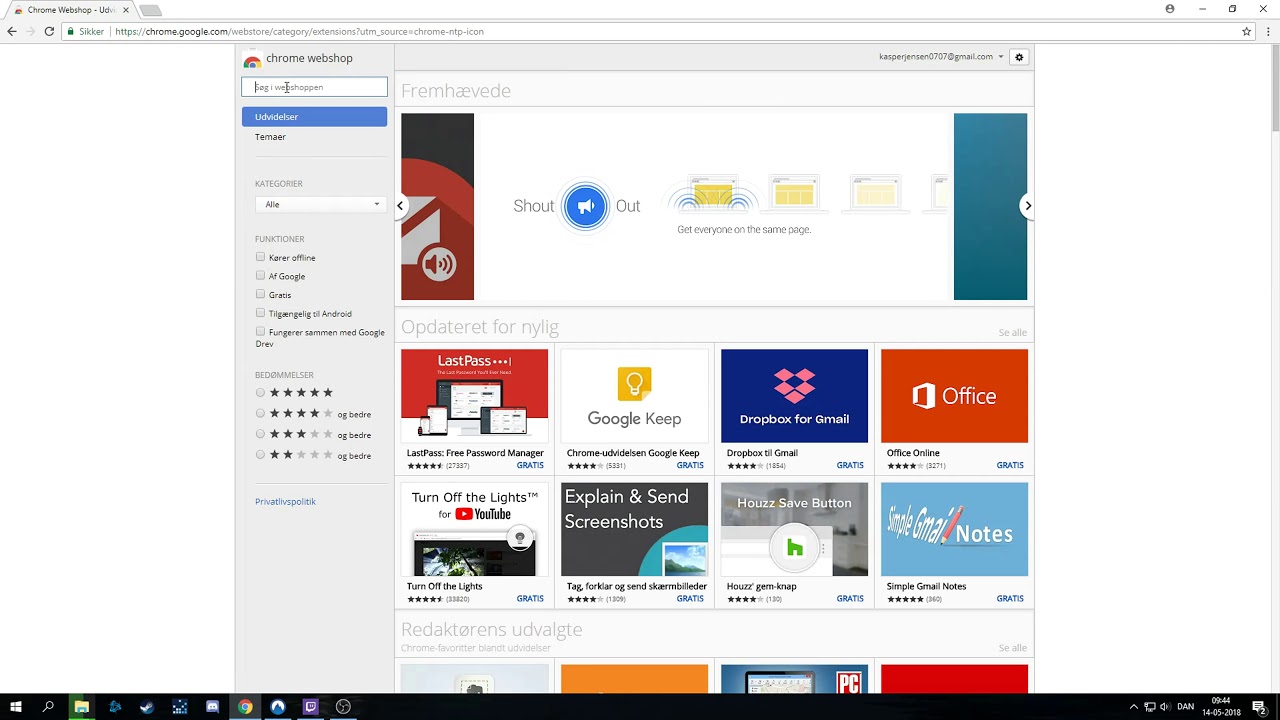Viewport: 1280px width, 720px height.
Task: Open a new tab button
Action: (x=150, y=10)
